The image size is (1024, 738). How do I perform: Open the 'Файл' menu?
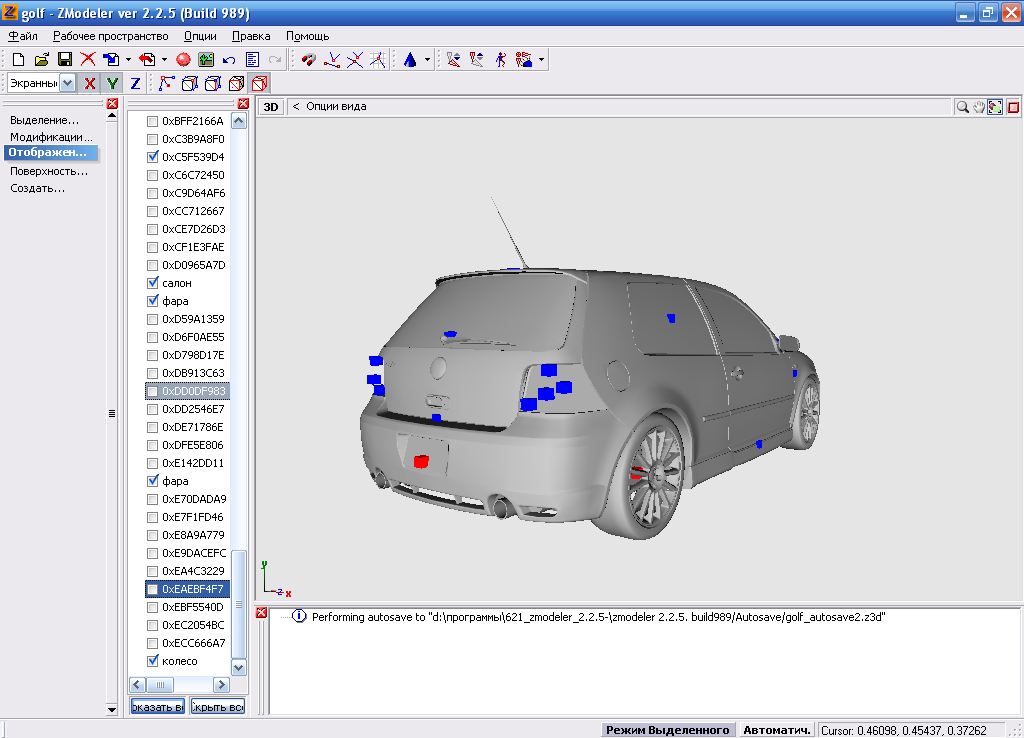(23, 36)
